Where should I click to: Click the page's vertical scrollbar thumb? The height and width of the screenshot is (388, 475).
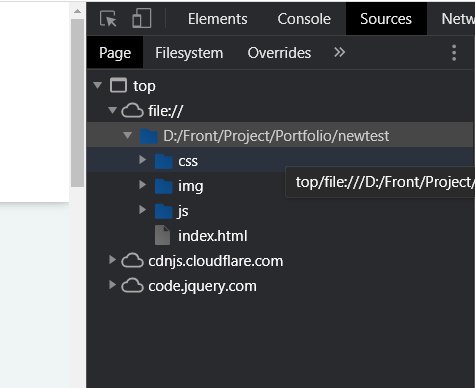point(77,103)
